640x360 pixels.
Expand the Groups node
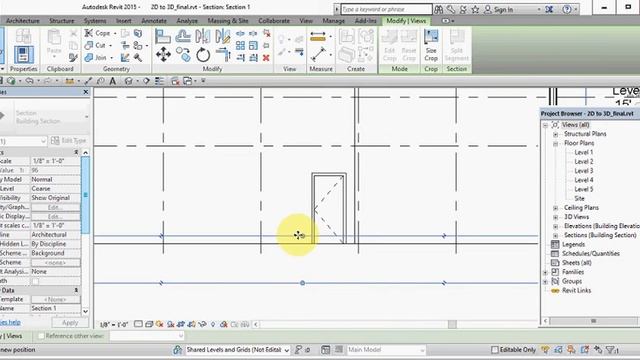coord(545,282)
